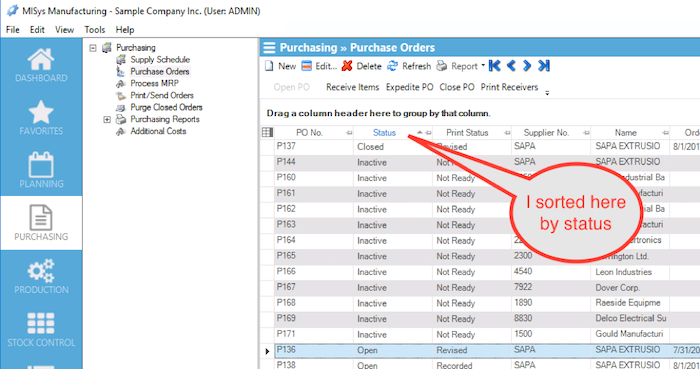Click the Report printer icon
This screenshot has height=369, width=700.
(442, 66)
